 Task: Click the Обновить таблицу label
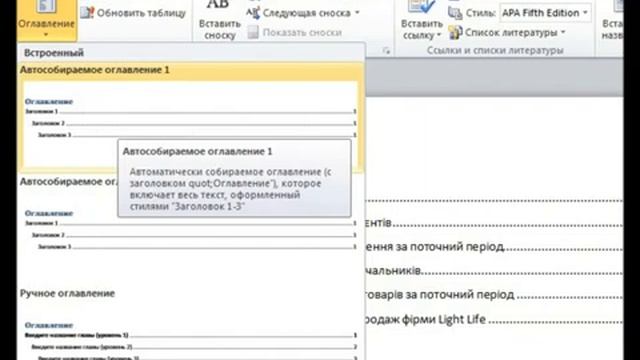(141, 13)
